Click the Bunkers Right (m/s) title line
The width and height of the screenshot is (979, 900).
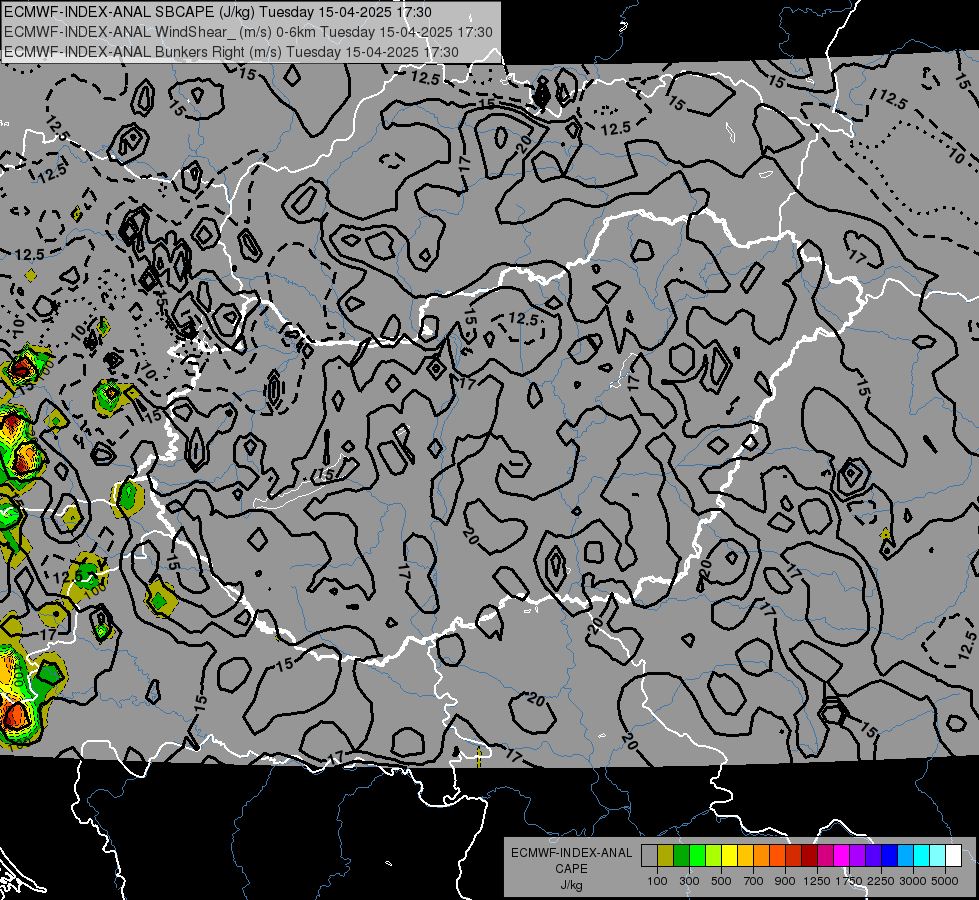(x=231, y=52)
